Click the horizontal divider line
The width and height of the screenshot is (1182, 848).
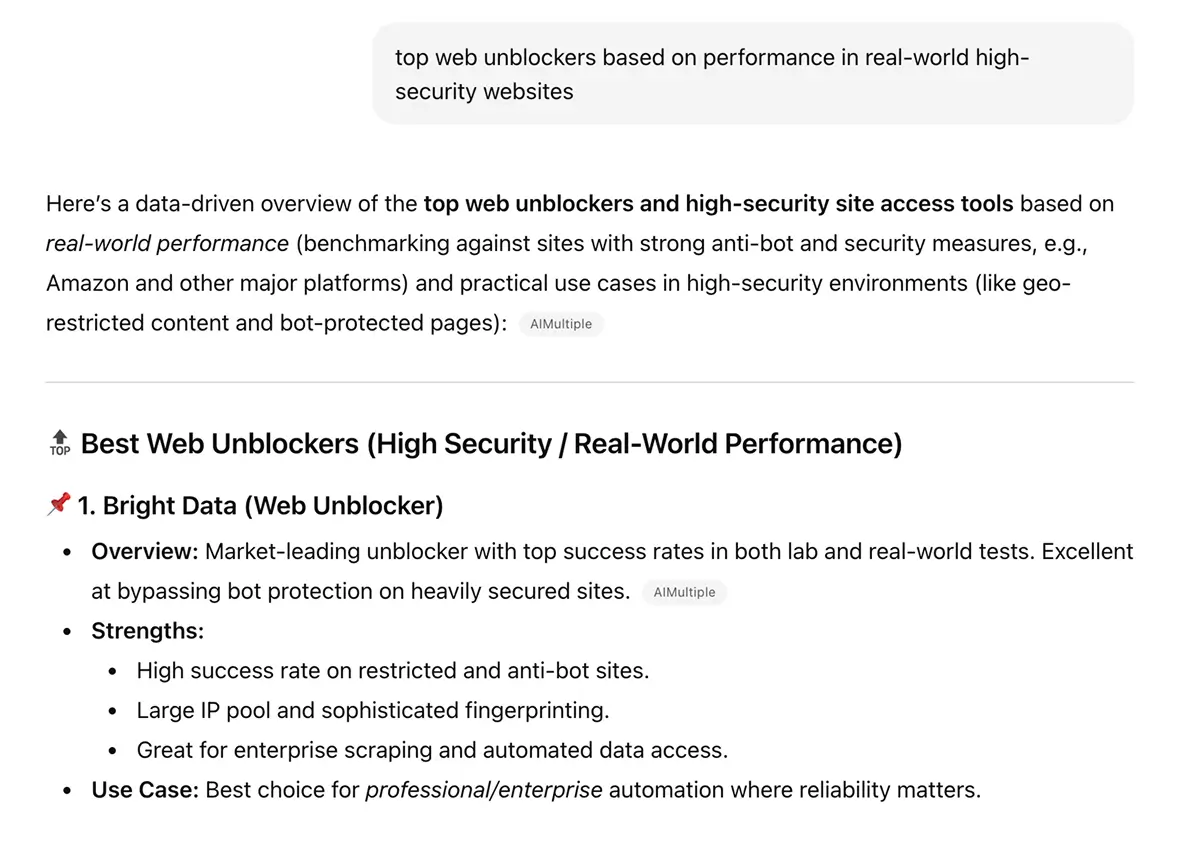pos(590,382)
